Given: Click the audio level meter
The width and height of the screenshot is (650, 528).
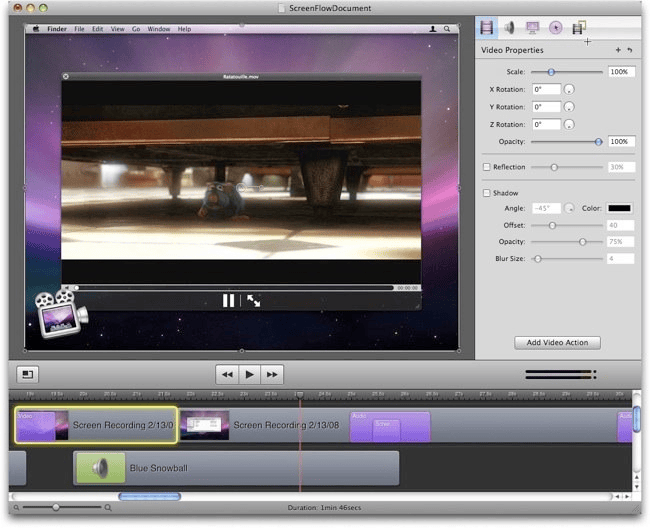Looking at the screenshot, I should pos(561,375).
